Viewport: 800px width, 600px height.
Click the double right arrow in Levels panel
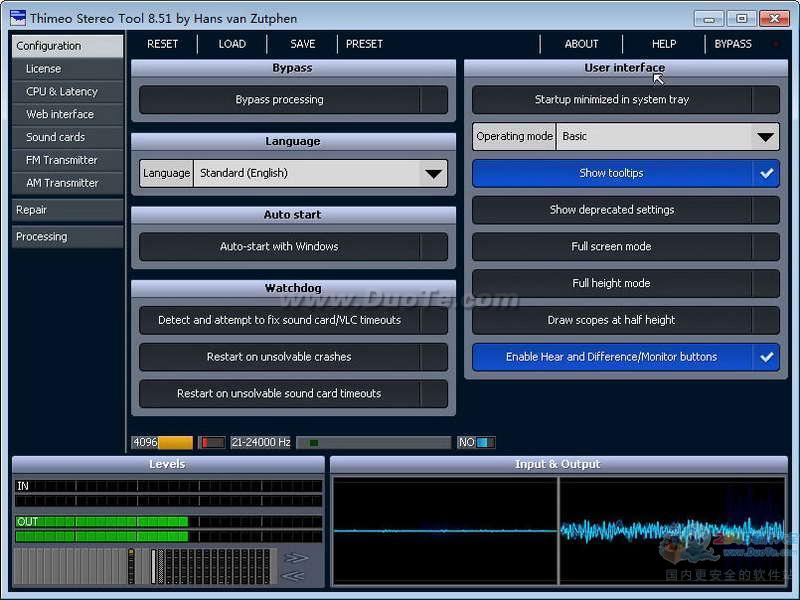coord(295,558)
